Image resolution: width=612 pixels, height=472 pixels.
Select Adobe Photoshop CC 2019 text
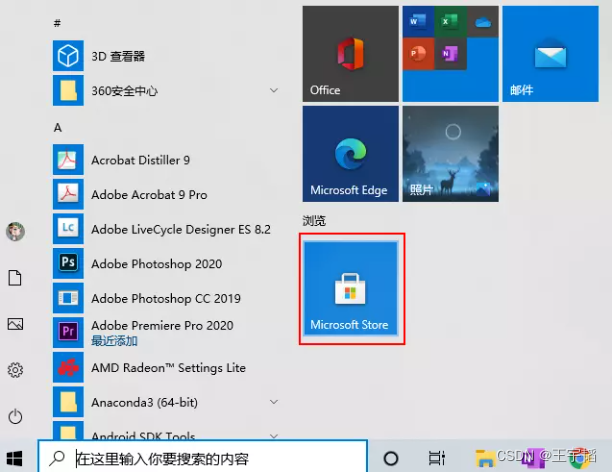click(166, 299)
